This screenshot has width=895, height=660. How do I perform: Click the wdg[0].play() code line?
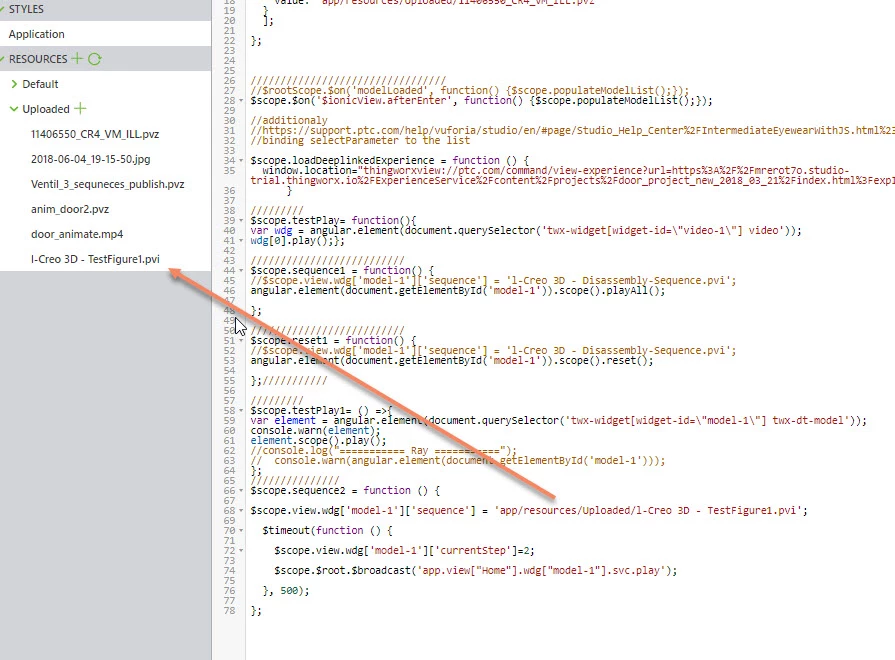pyautogui.click(x=297, y=240)
